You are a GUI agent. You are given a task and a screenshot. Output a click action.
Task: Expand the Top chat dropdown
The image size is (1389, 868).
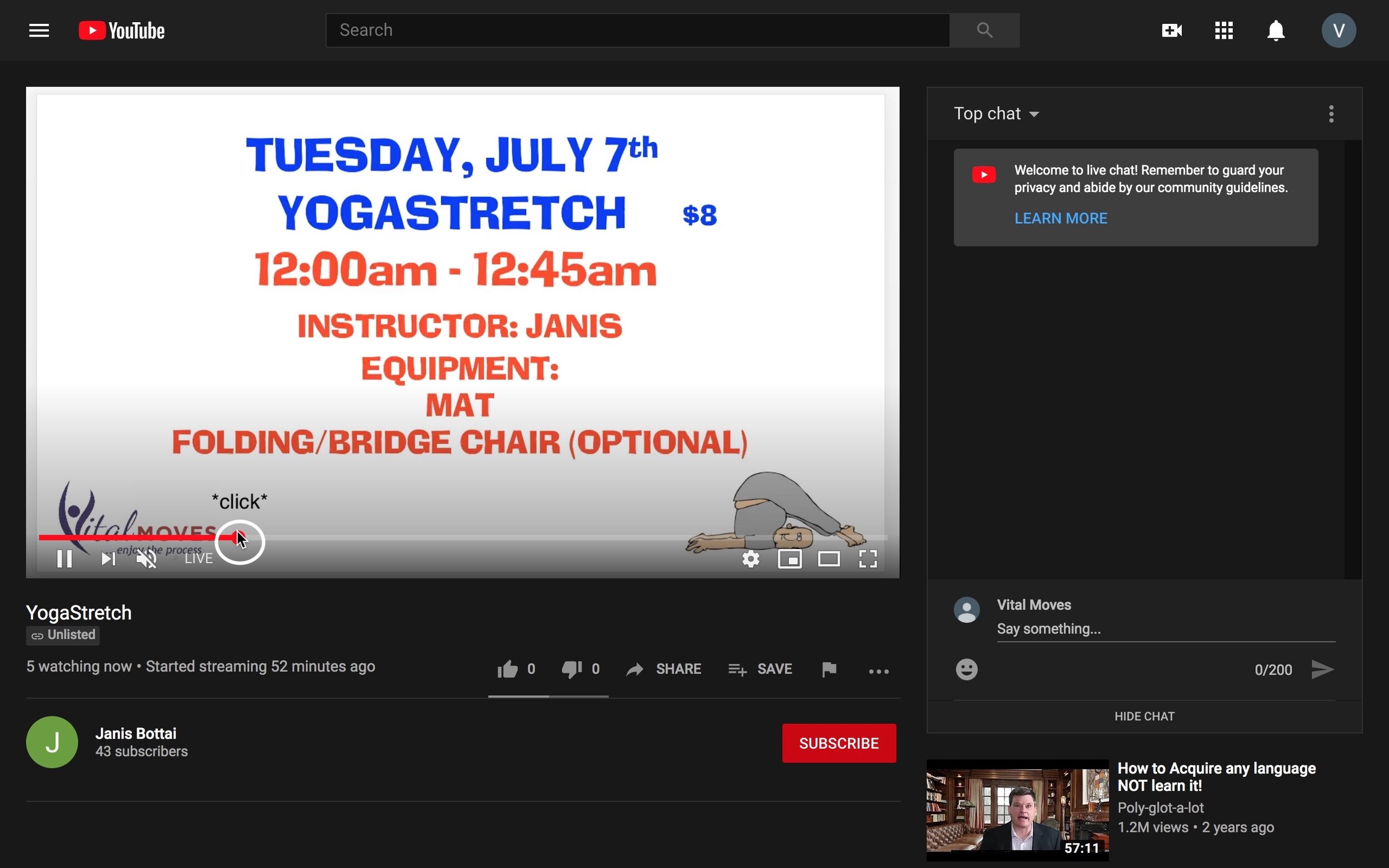click(x=996, y=114)
